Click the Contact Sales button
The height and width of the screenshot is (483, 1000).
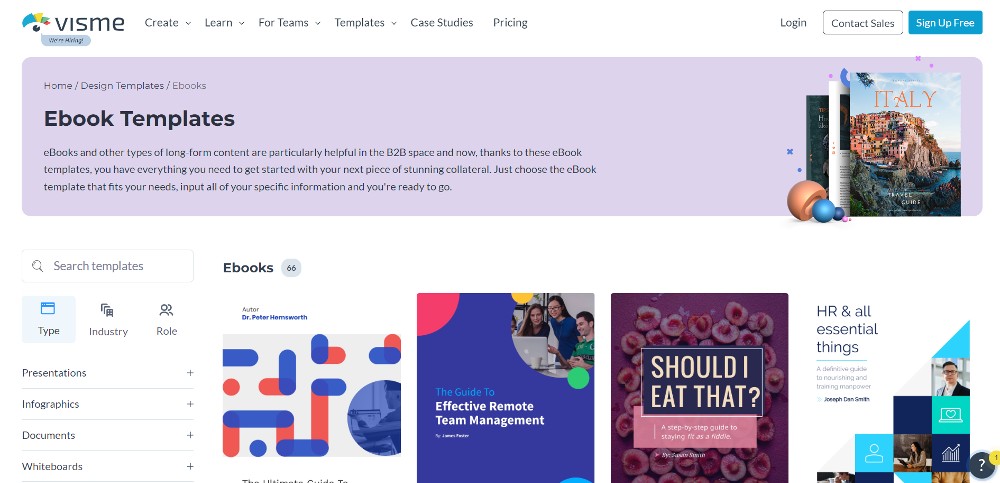pos(862,22)
